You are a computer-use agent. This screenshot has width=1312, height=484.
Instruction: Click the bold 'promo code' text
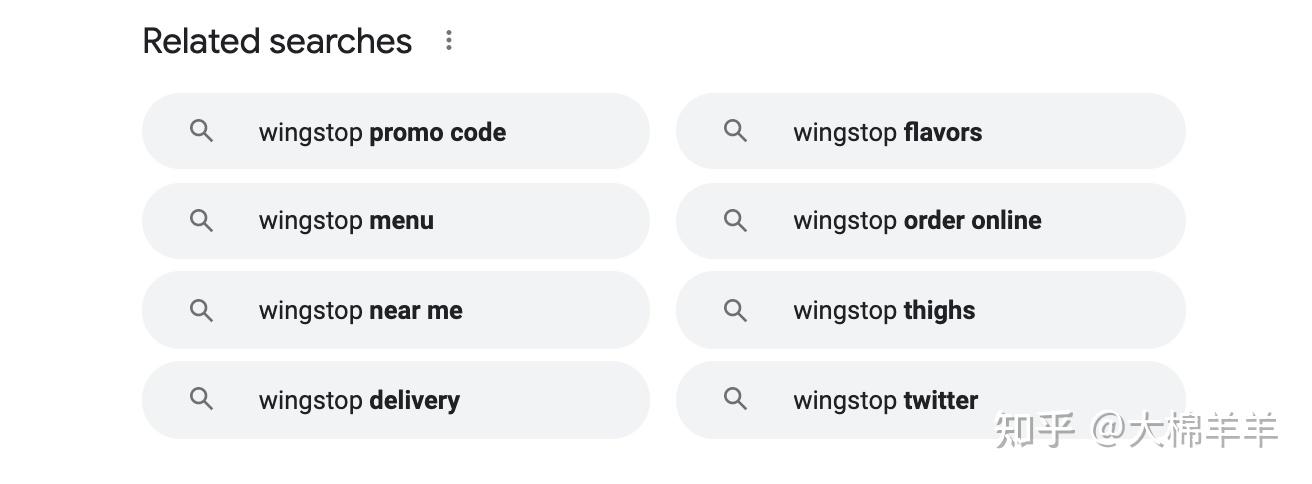click(x=438, y=132)
